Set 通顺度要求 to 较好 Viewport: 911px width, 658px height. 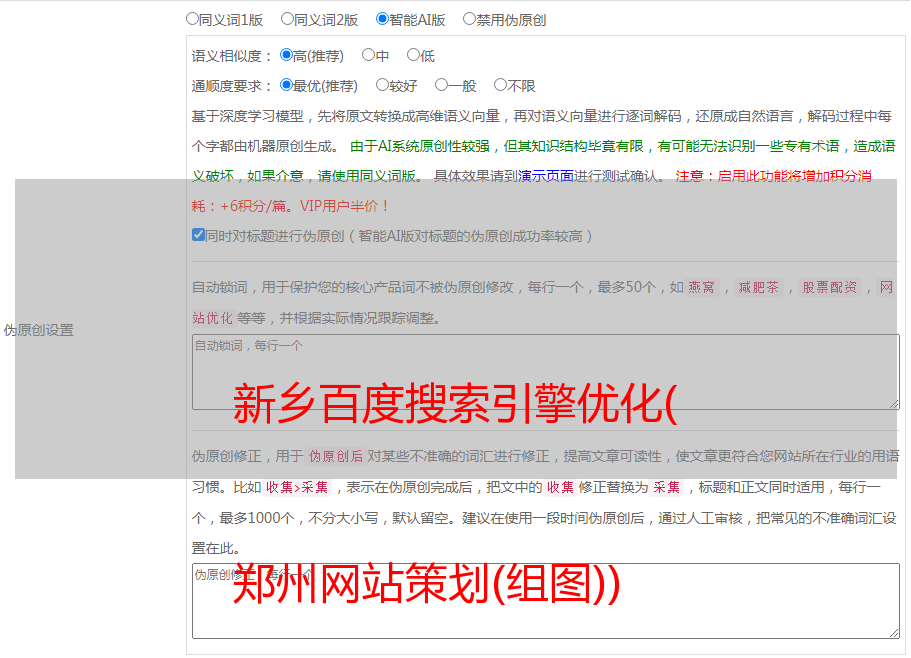(x=382, y=85)
